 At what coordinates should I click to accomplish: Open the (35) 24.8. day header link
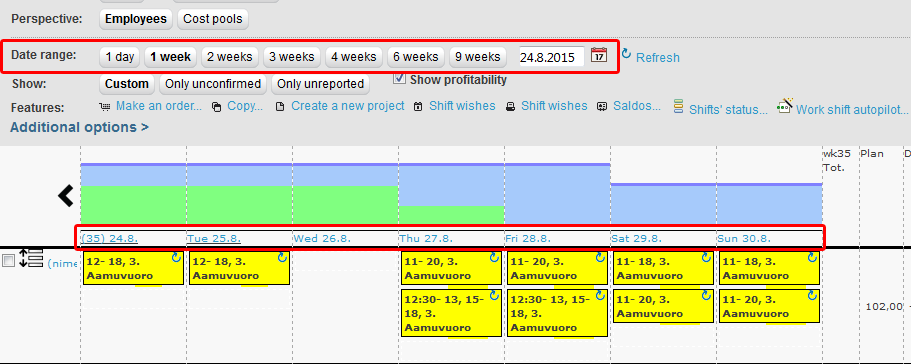pyautogui.click(x=109, y=239)
